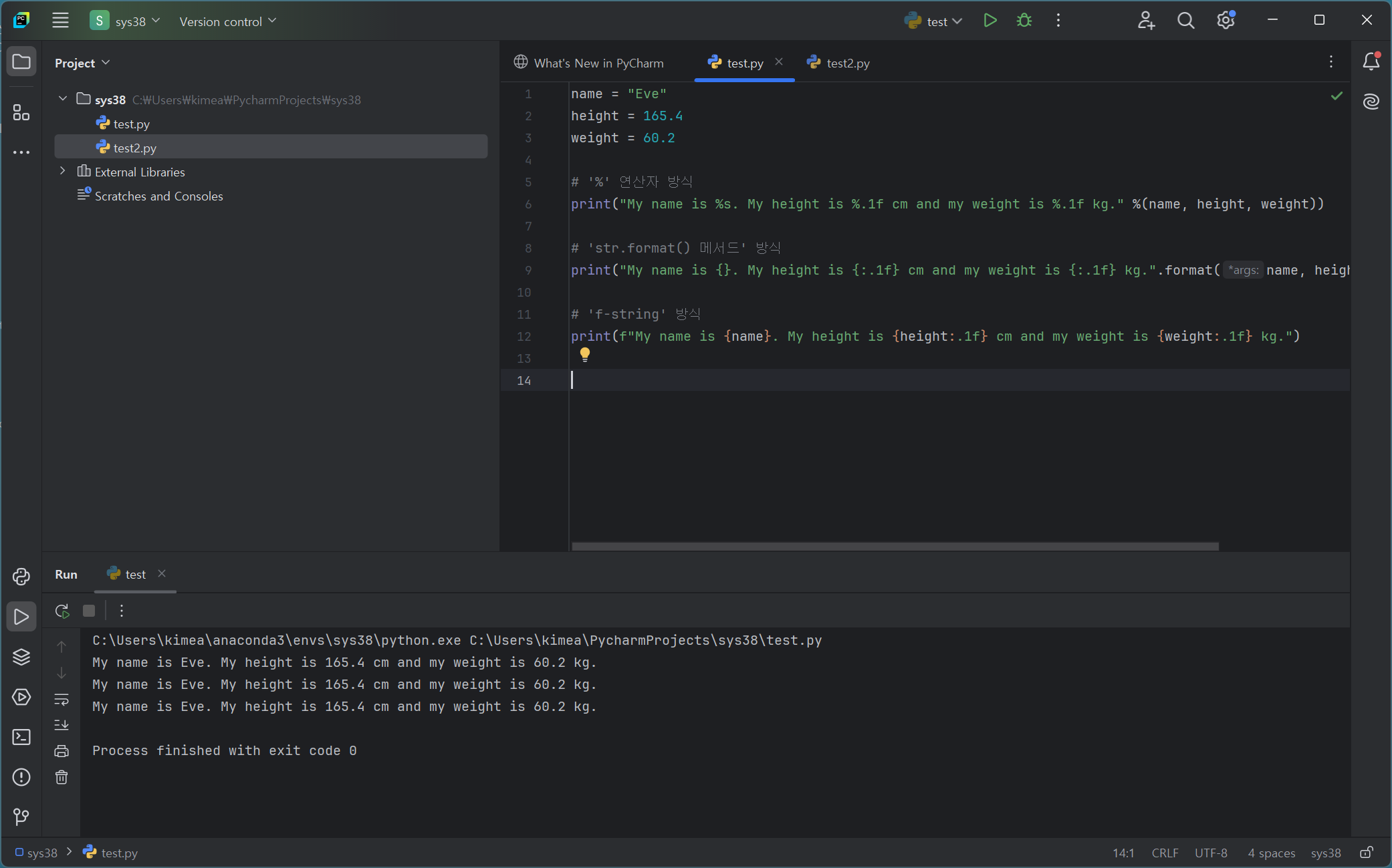Open the Python Console tool window

(x=21, y=577)
